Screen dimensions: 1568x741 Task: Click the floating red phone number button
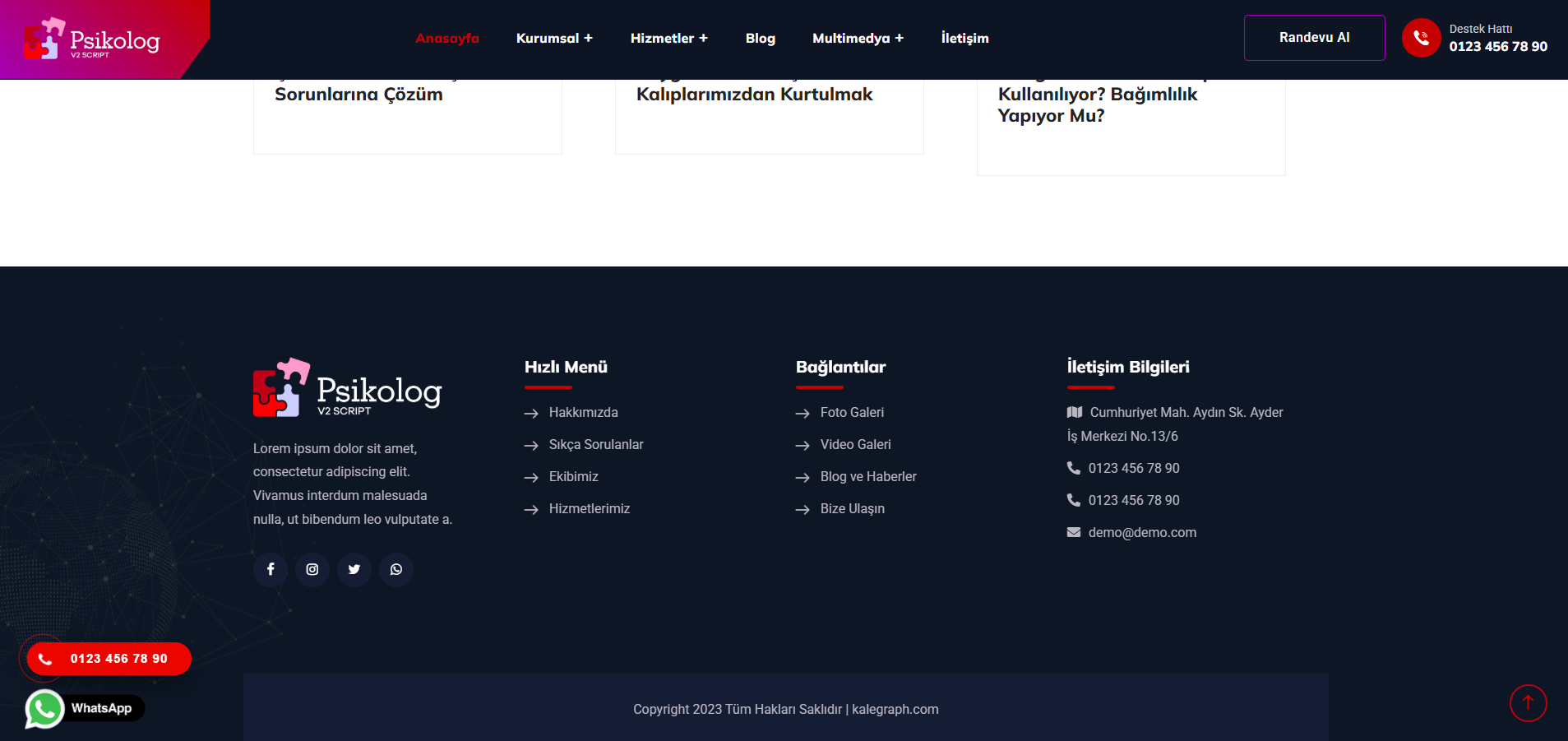(x=109, y=659)
